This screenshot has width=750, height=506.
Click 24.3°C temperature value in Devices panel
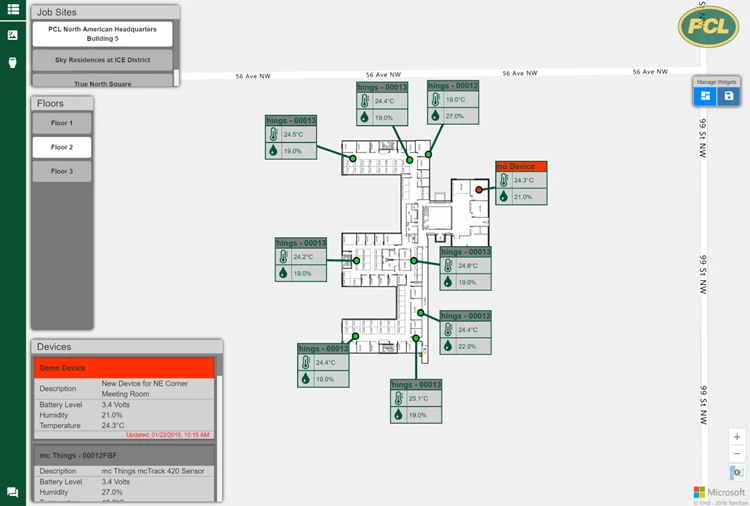pos(113,425)
